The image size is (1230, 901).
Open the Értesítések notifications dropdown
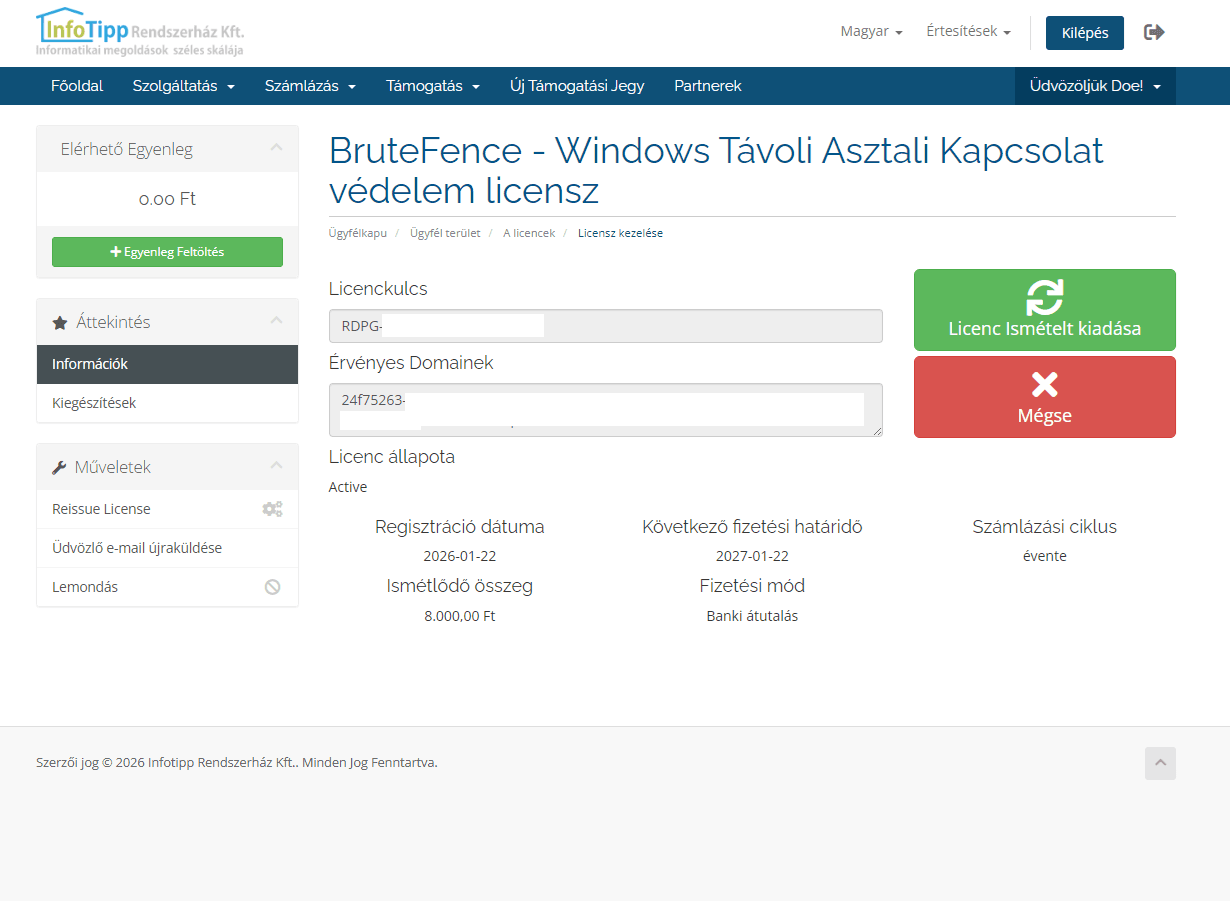968,32
